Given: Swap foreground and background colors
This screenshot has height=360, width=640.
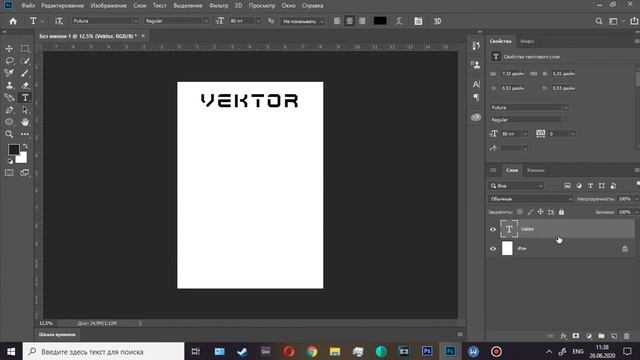Looking at the screenshot, I should pyautogui.click(x=25, y=146).
